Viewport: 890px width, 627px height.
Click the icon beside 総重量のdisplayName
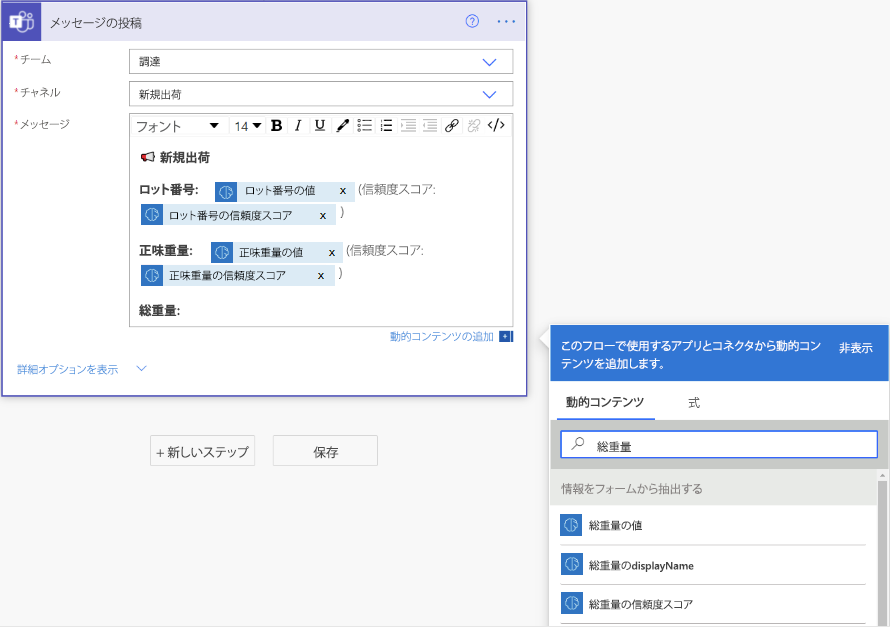572,565
